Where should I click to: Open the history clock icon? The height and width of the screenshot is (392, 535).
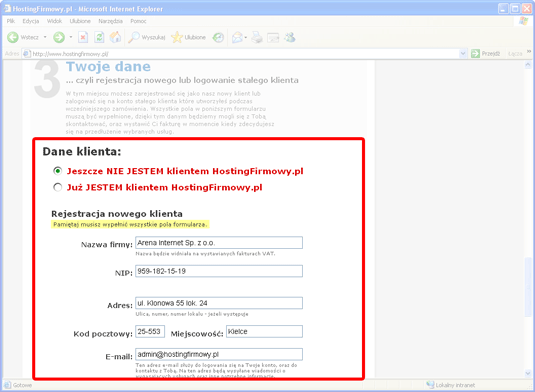(x=218, y=37)
